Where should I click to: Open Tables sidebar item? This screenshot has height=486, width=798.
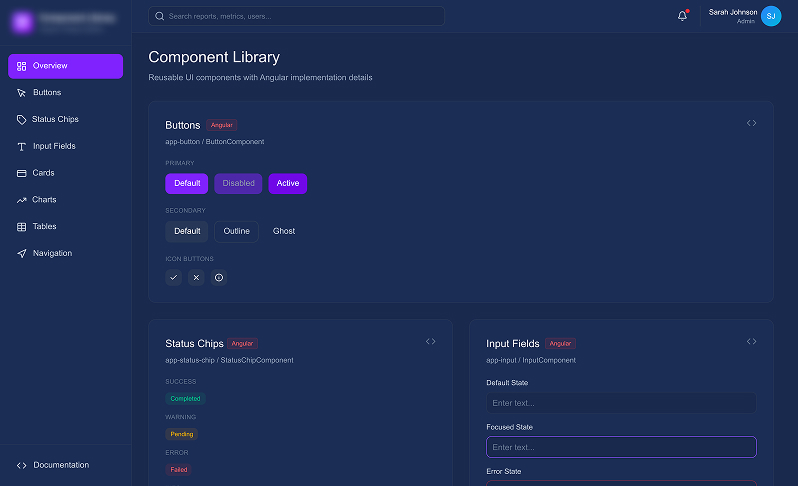44,227
